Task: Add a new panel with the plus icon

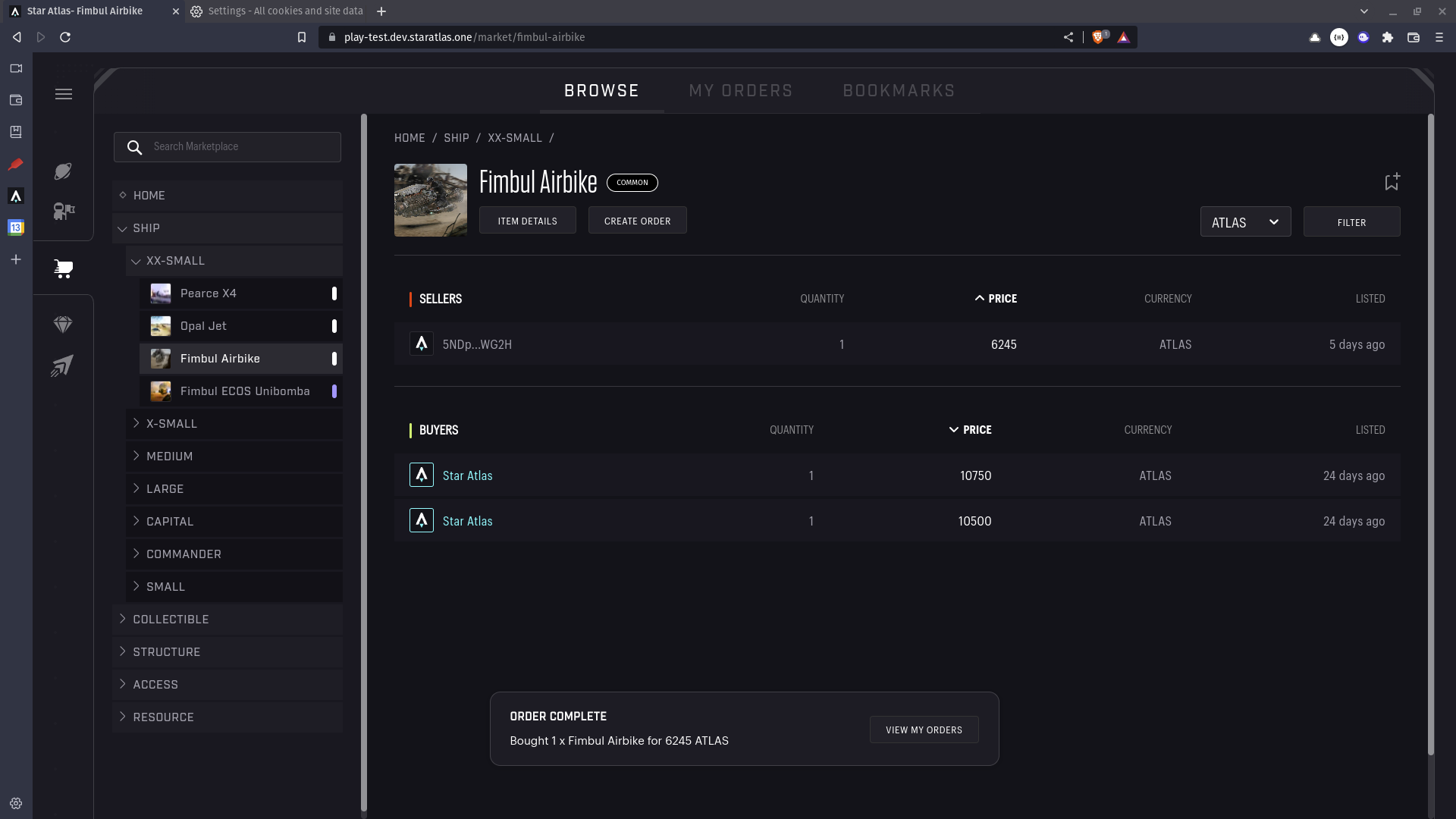Action: coord(16,259)
